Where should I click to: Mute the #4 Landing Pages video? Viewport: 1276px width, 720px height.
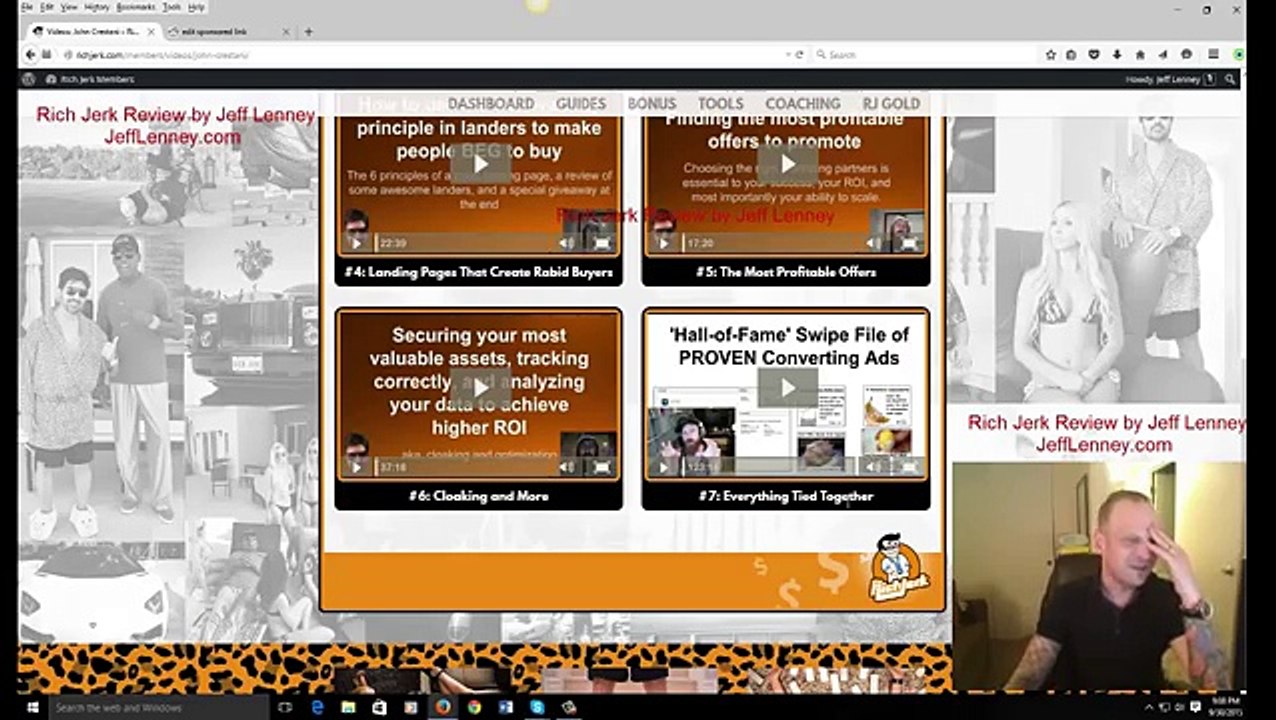567,243
